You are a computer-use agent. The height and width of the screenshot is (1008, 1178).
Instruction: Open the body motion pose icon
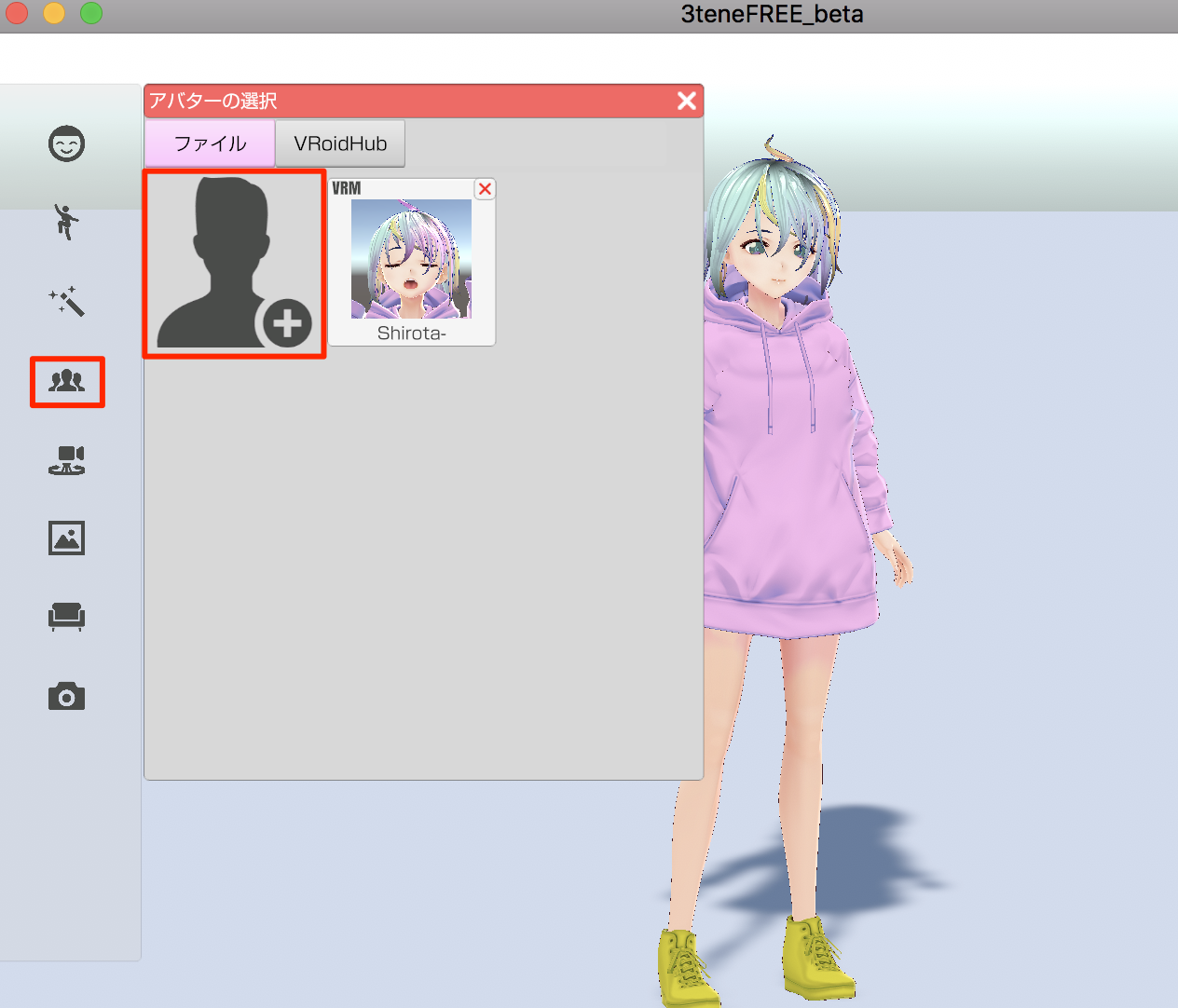66,222
